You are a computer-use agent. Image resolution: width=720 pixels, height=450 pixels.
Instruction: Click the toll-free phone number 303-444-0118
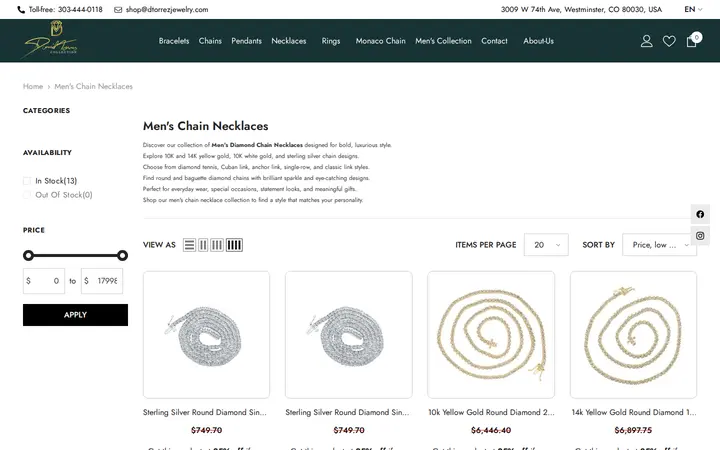pos(80,10)
